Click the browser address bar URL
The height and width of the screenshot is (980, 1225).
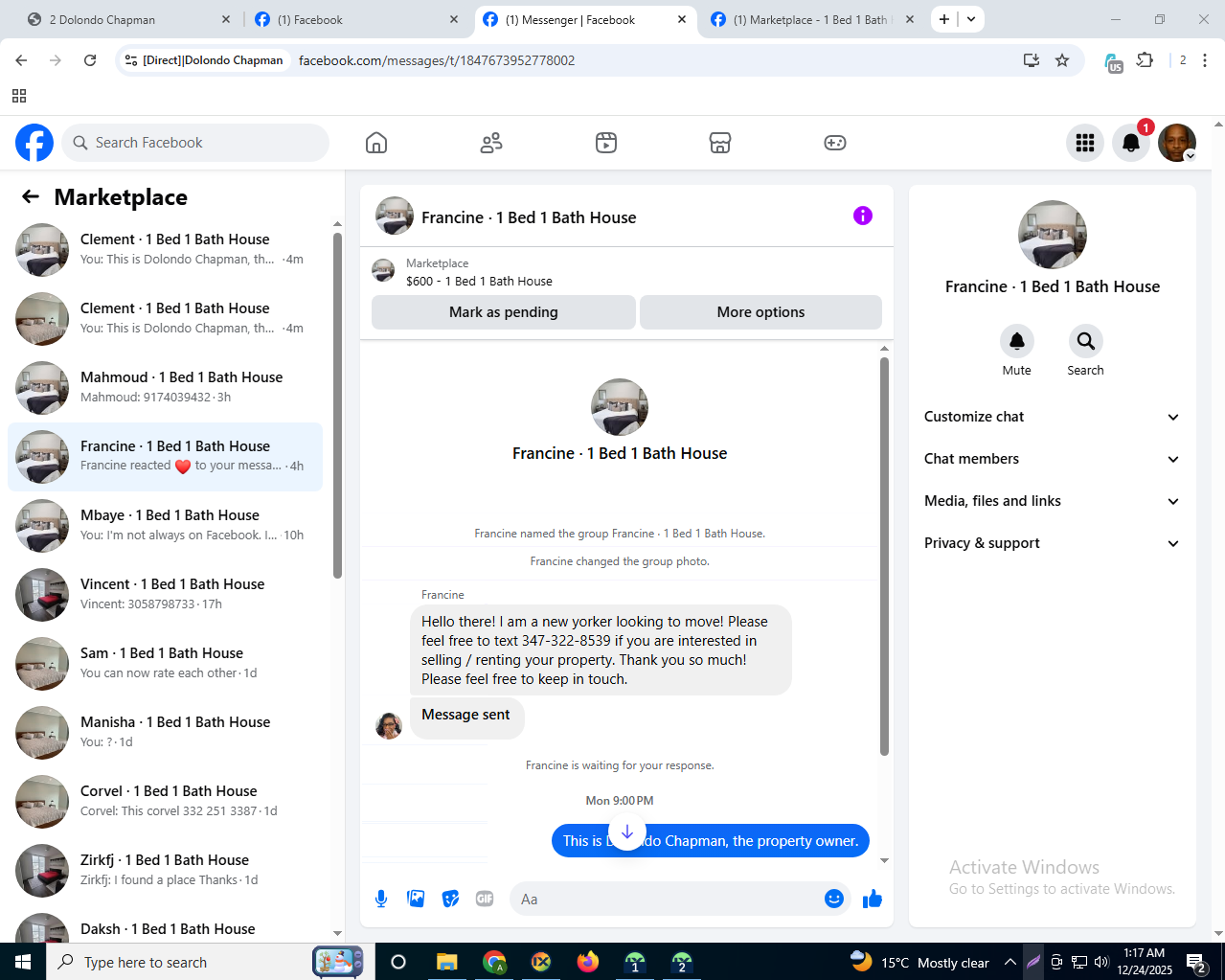coord(437,60)
